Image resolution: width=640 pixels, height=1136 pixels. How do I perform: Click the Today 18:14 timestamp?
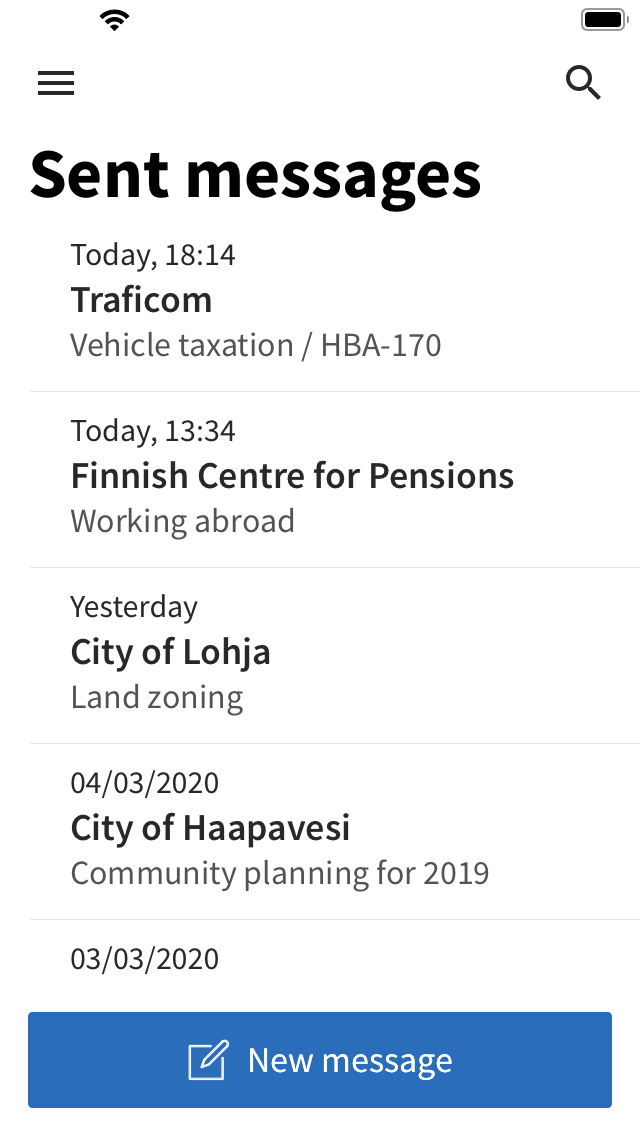152,255
